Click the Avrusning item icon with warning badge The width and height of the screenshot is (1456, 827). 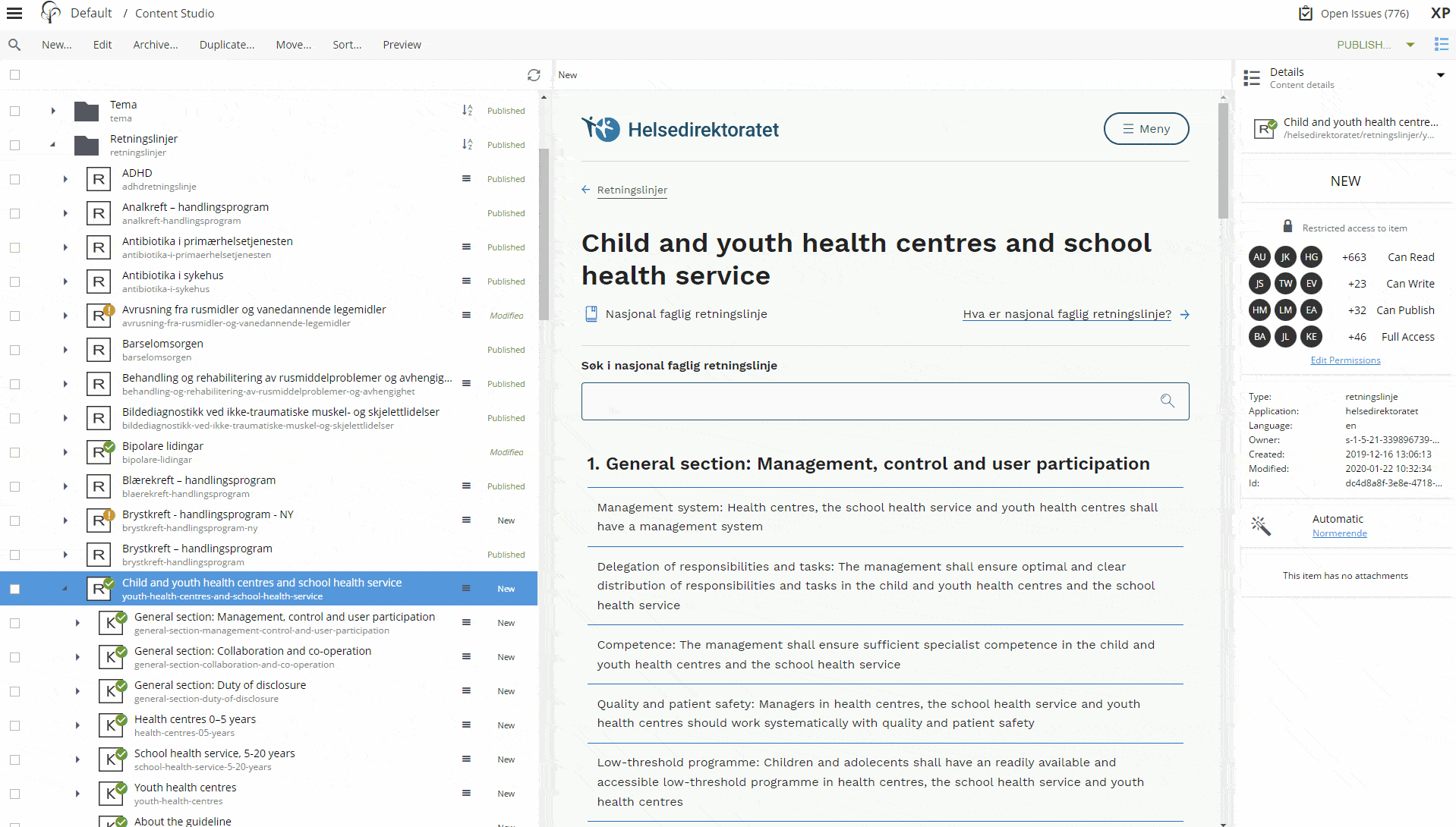tap(99, 316)
